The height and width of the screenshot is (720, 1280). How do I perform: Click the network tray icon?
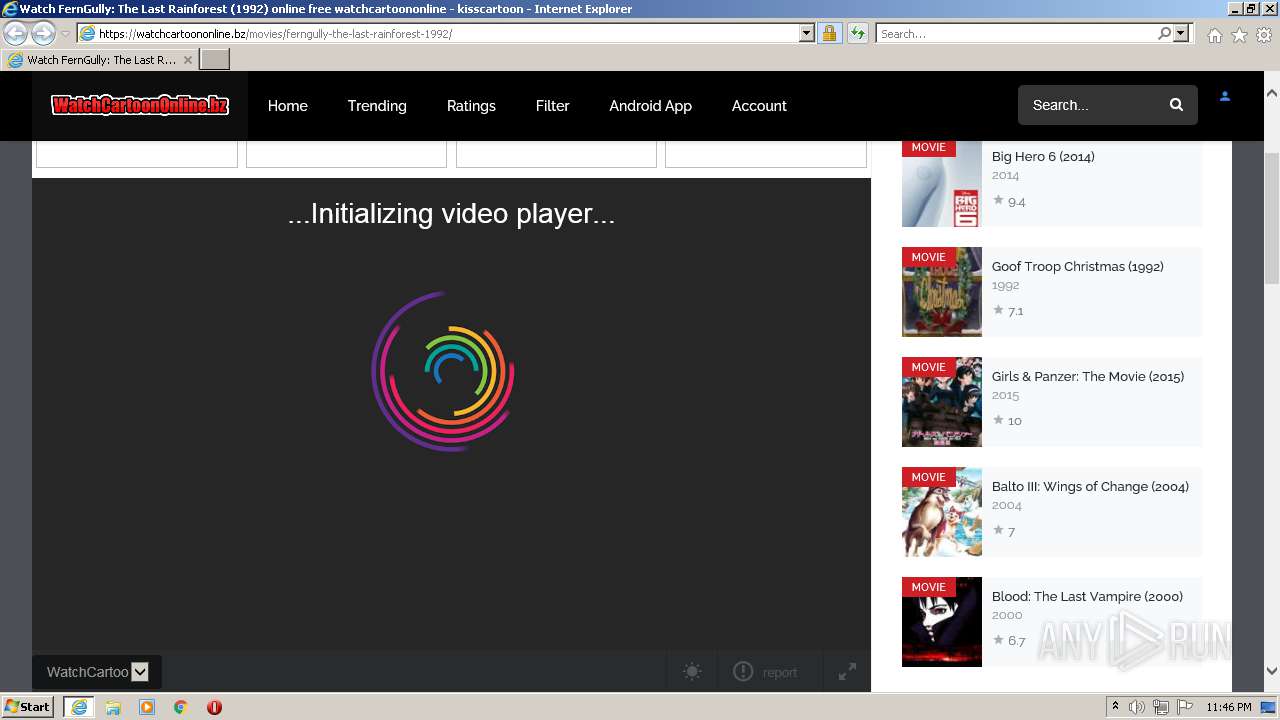pos(1161,707)
